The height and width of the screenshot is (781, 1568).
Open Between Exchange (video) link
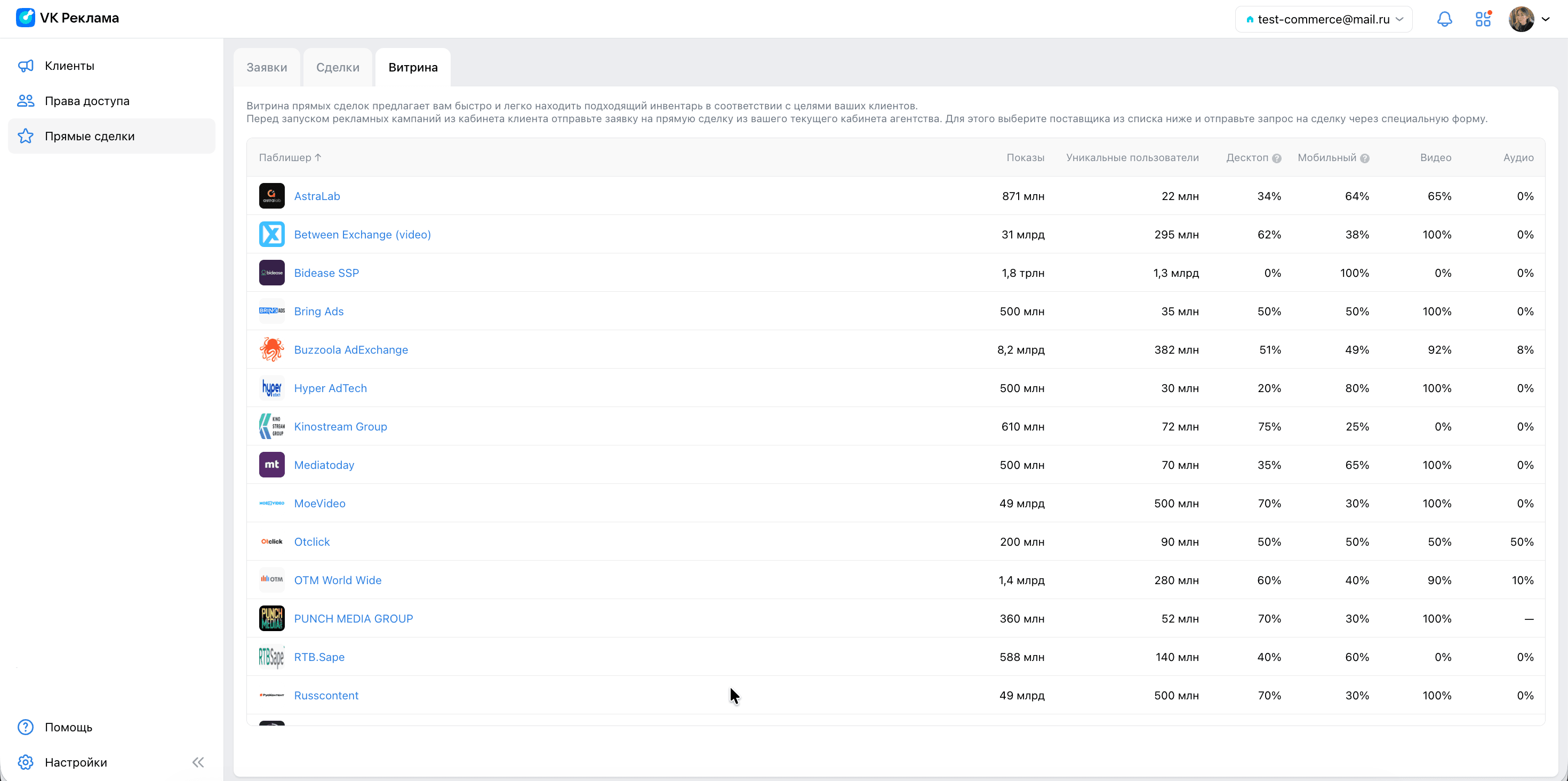click(362, 234)
